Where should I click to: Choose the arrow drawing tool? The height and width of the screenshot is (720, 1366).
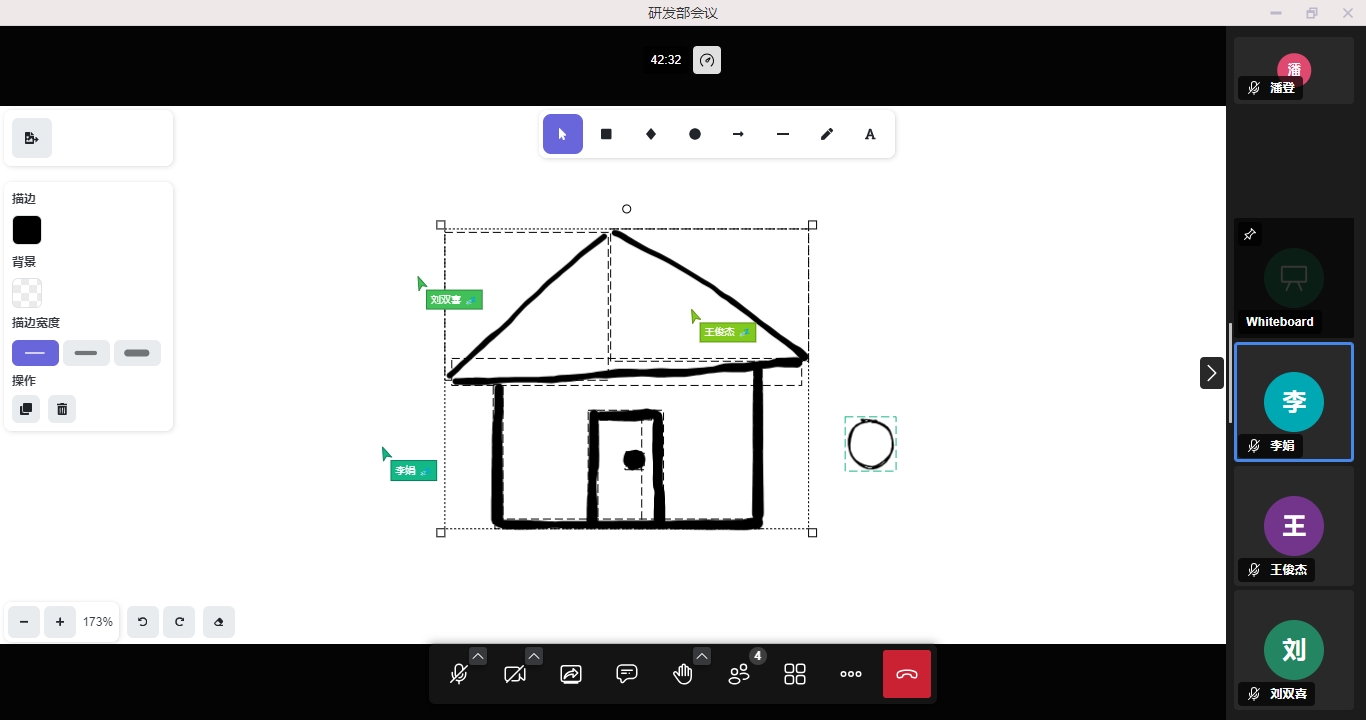point(739,134)
